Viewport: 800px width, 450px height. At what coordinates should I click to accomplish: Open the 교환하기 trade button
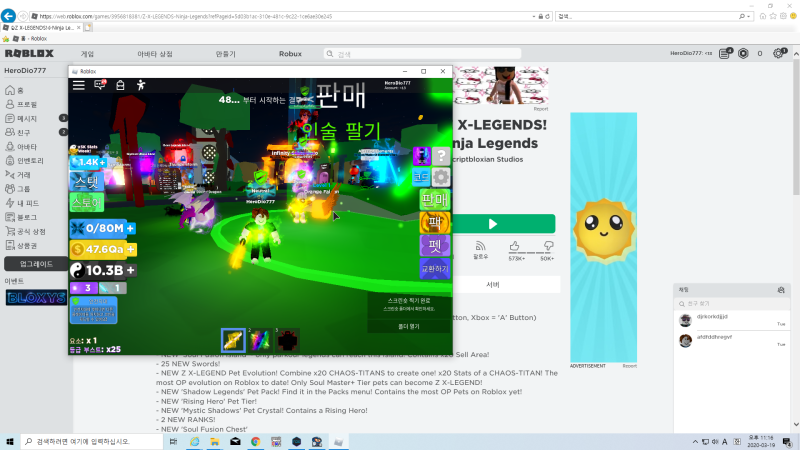(435, 268)
